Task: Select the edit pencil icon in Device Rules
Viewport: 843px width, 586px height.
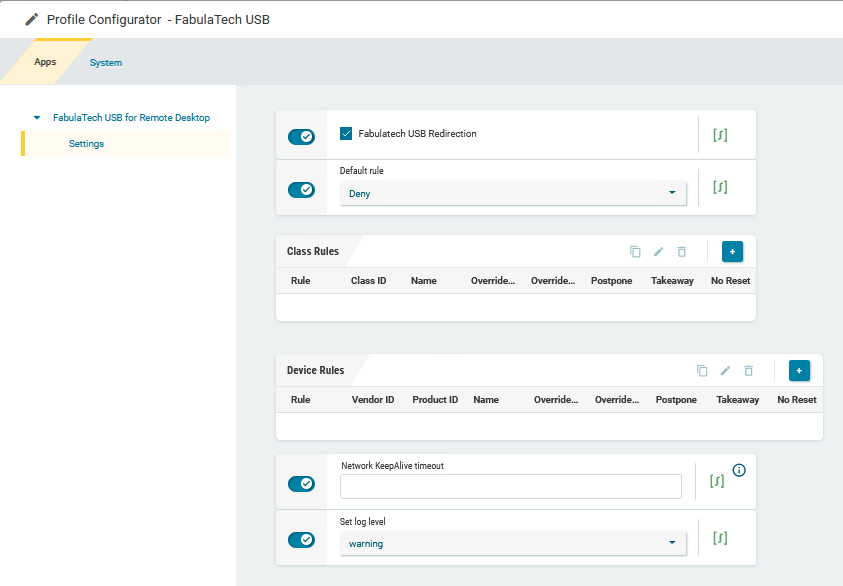Action: tap(724, 370)
